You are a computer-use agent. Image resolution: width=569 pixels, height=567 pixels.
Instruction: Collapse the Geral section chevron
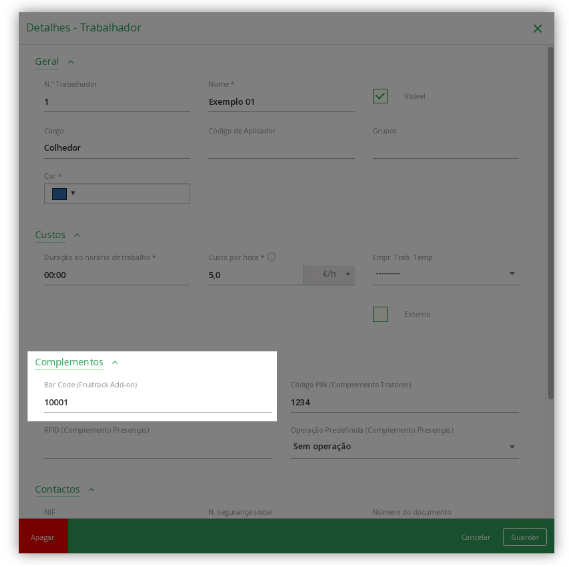click(x=71, y=62)
